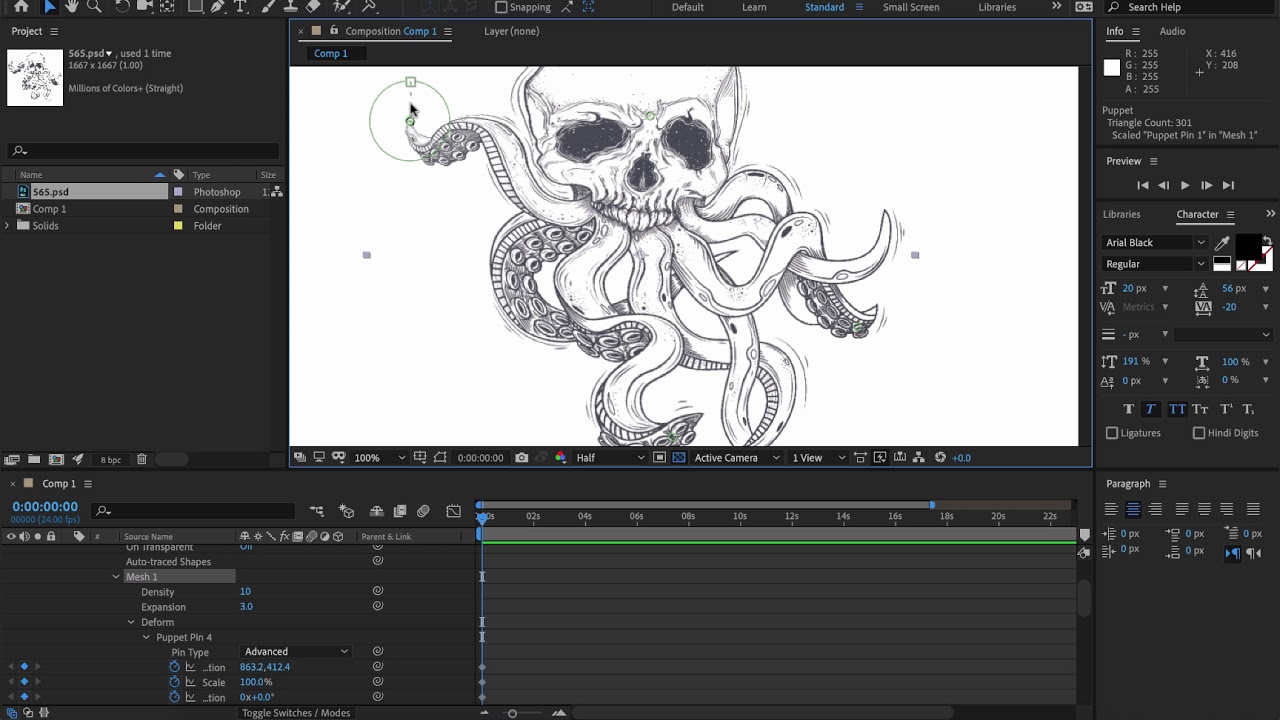1280x720 pixels.
Task: Switch to the Default workspace
Action: point(687,7)
